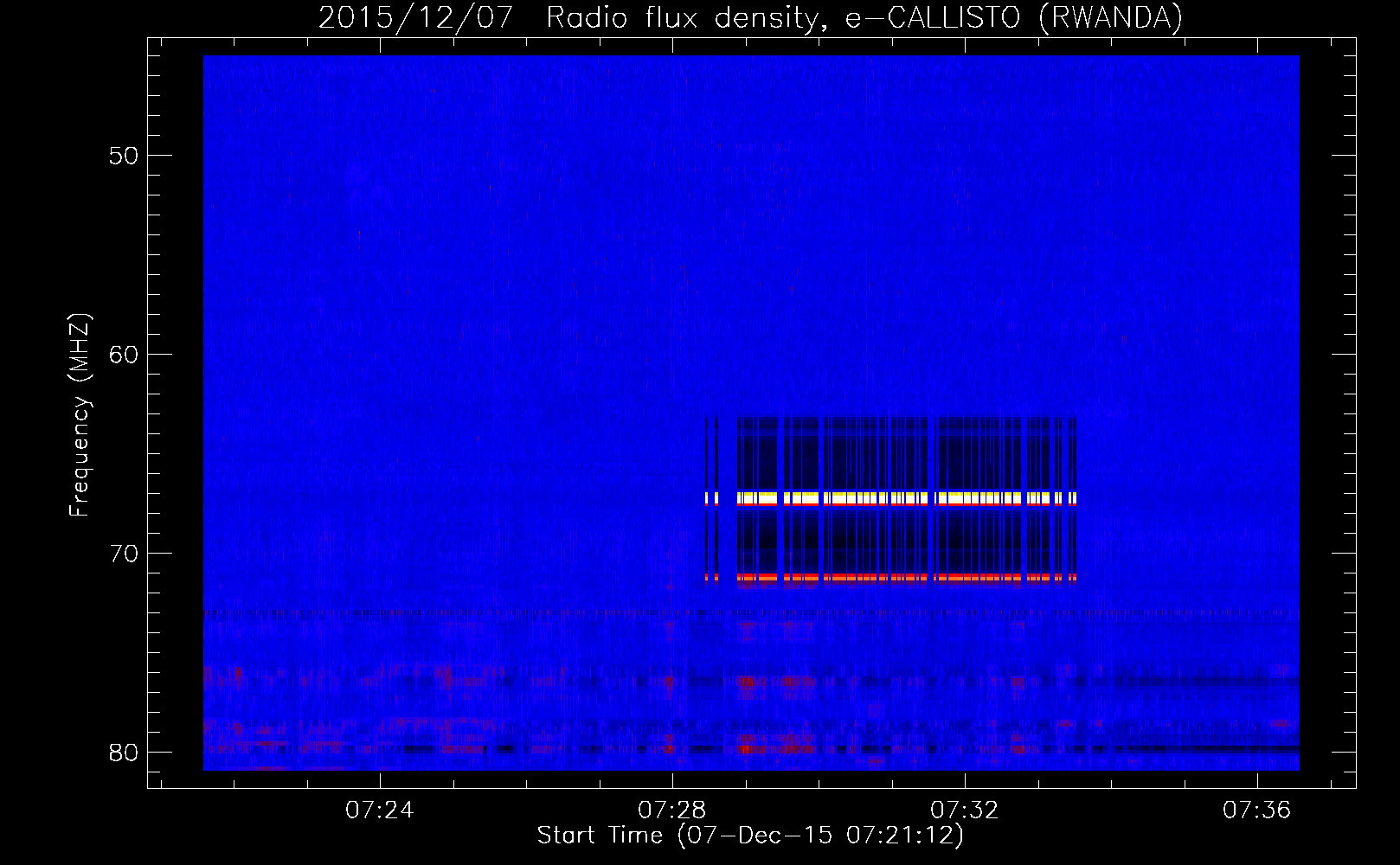This screenshot has width=1400, height=865.
Task: Click the 50 frequency tick label
Action: pyautogui.click(x=123, y=157)
